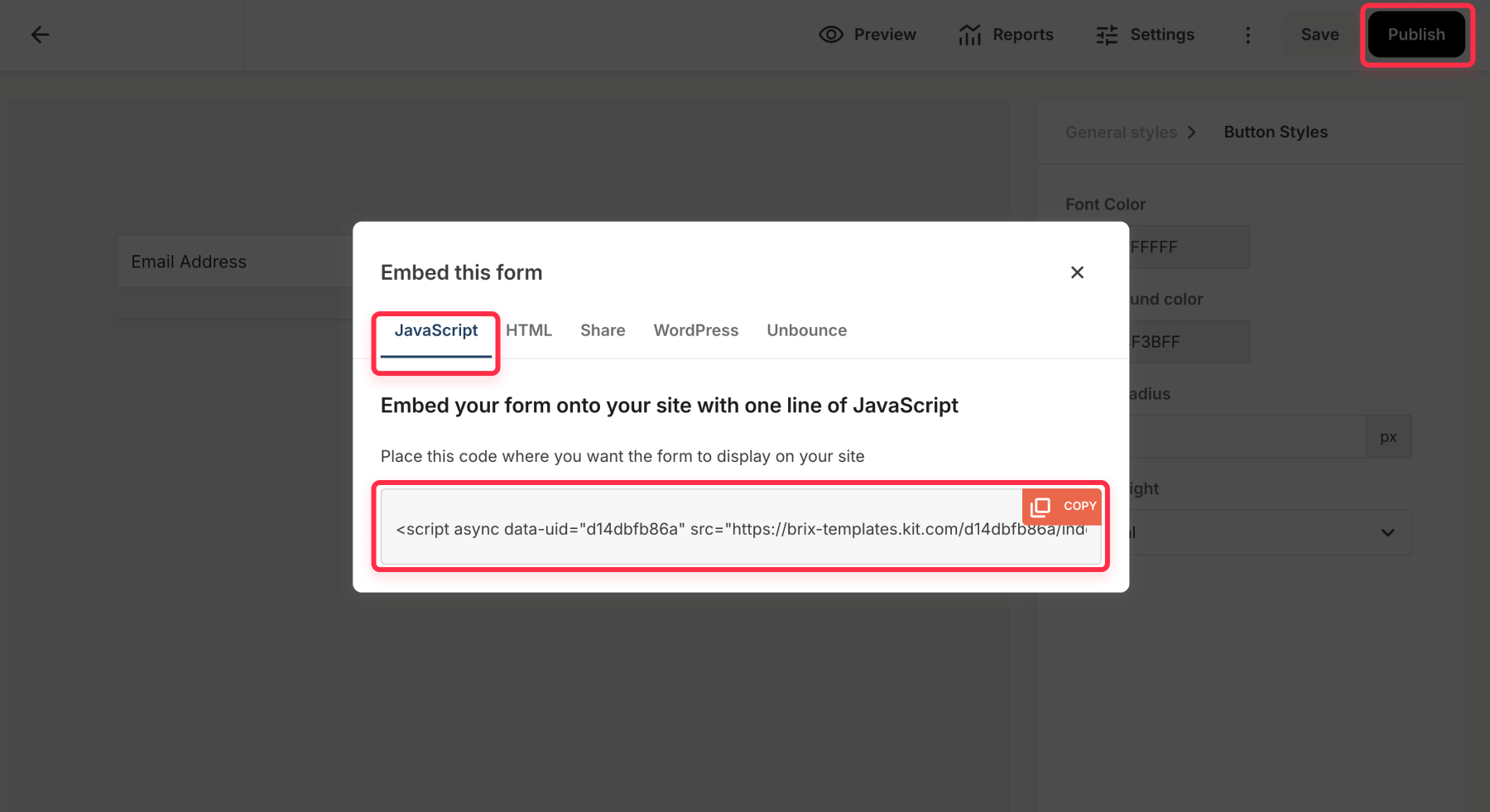Expand the Font weight dropdown
Viewport: 1490px width, 812px height.
[1271, 532]
